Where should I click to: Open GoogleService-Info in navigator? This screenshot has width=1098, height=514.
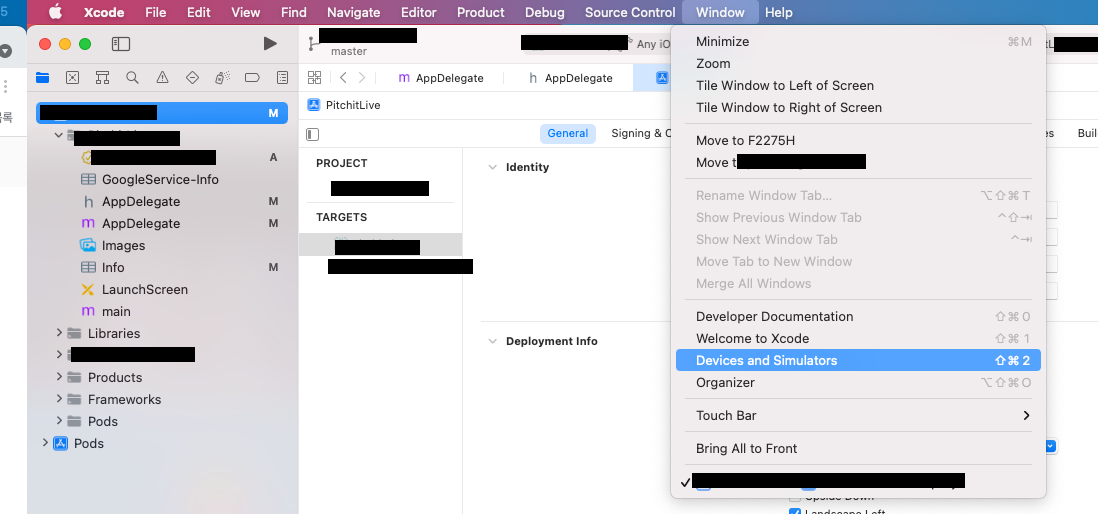coord(160,179)
